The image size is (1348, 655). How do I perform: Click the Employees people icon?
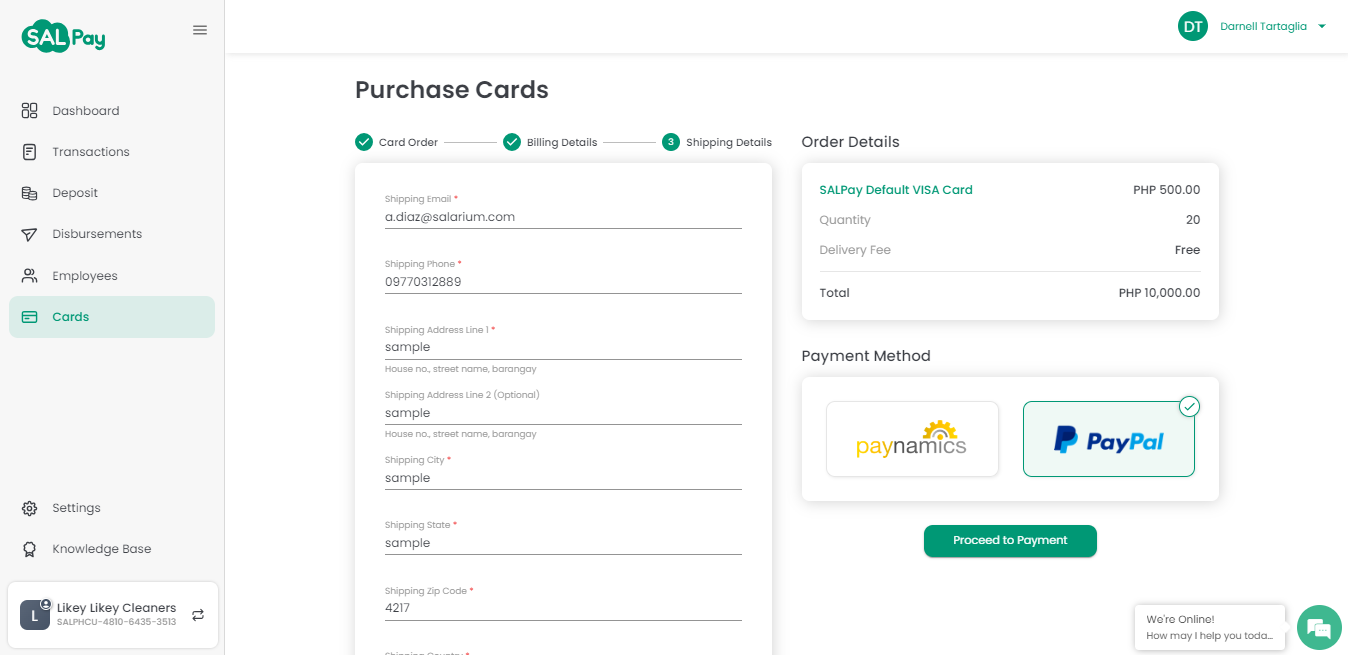click(30, 275)
